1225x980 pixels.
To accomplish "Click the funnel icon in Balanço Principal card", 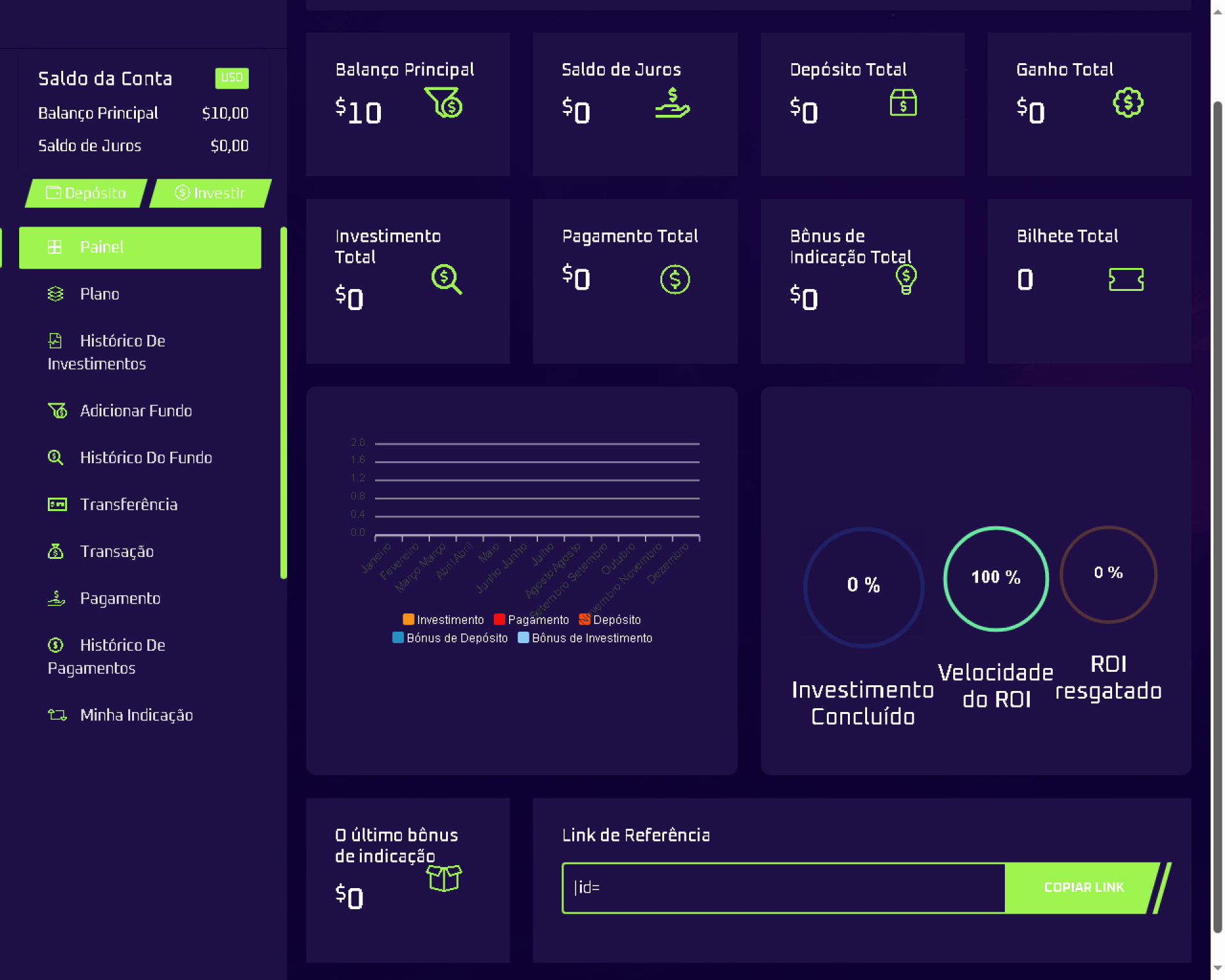I will pyautogui.click(x=444, y=103).
